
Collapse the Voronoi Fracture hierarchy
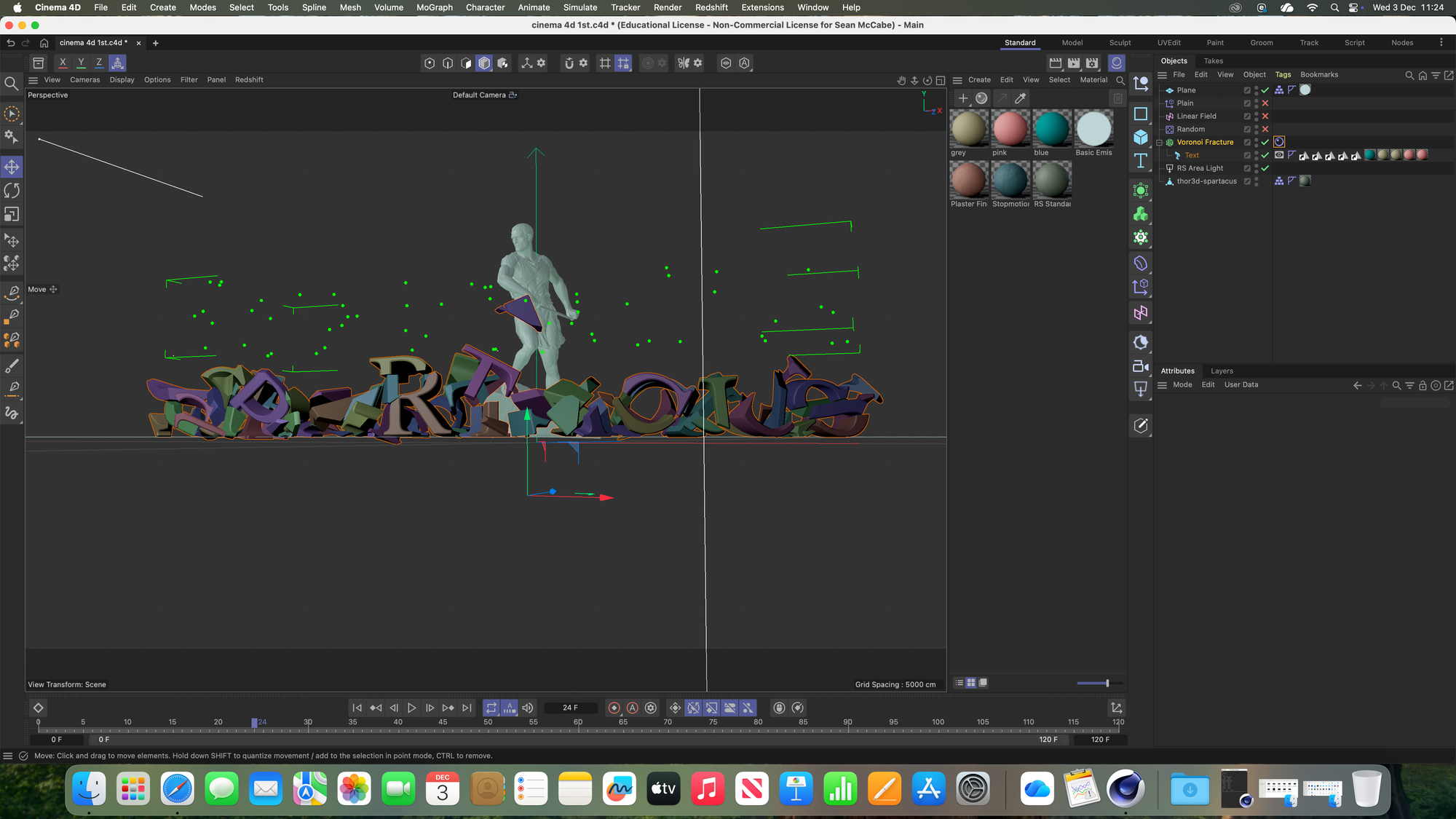click(1160, 143)
